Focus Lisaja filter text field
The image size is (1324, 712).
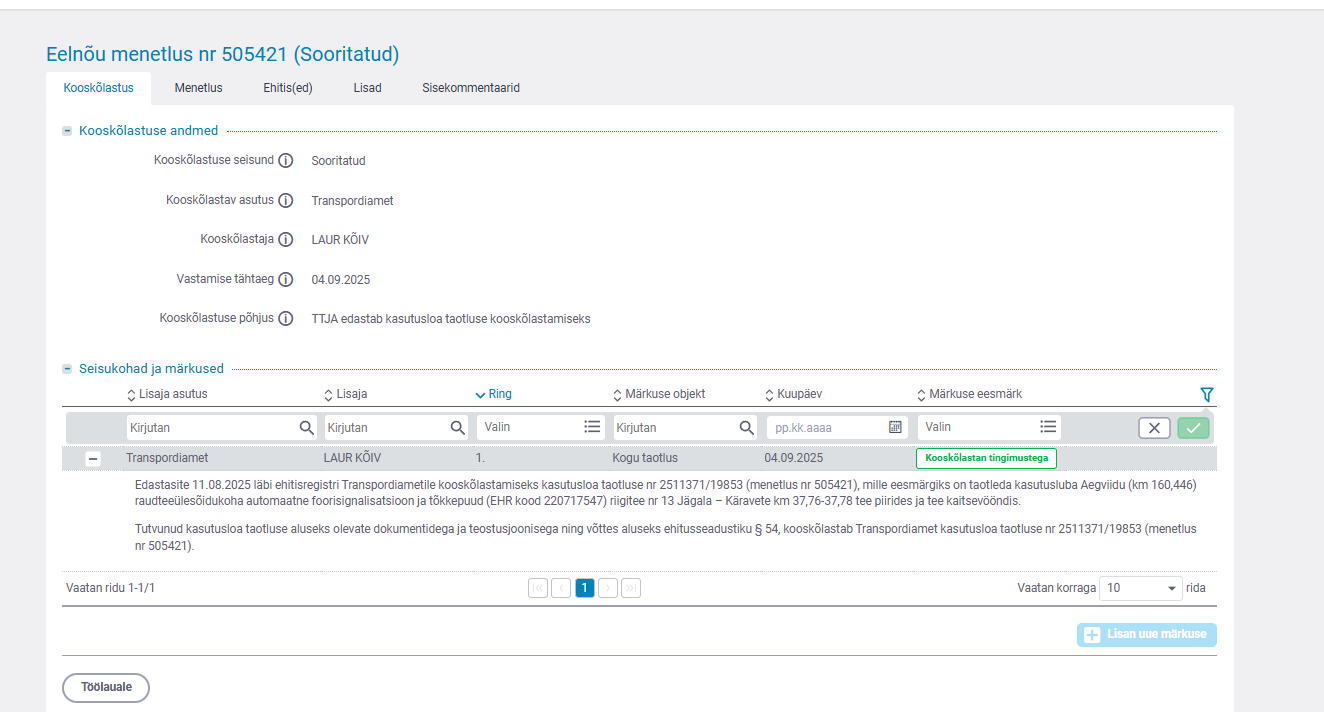coord(396,427)
